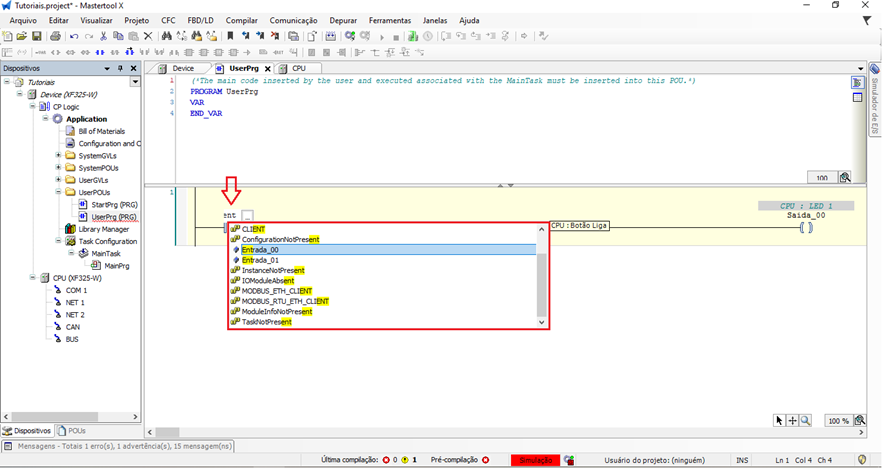Click the Print icon in the toolbar
The image size is (884, 468).
[55, 37]
